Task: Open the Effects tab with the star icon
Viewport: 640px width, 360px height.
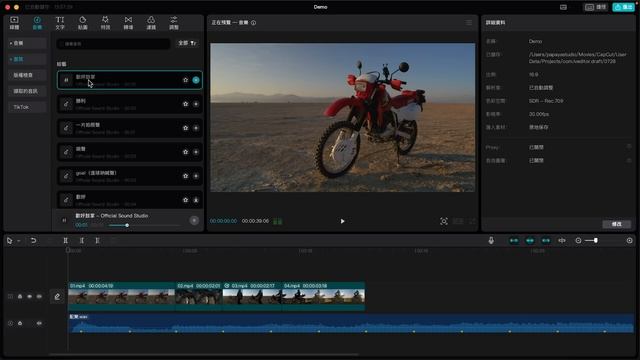Action: (105, 23)
